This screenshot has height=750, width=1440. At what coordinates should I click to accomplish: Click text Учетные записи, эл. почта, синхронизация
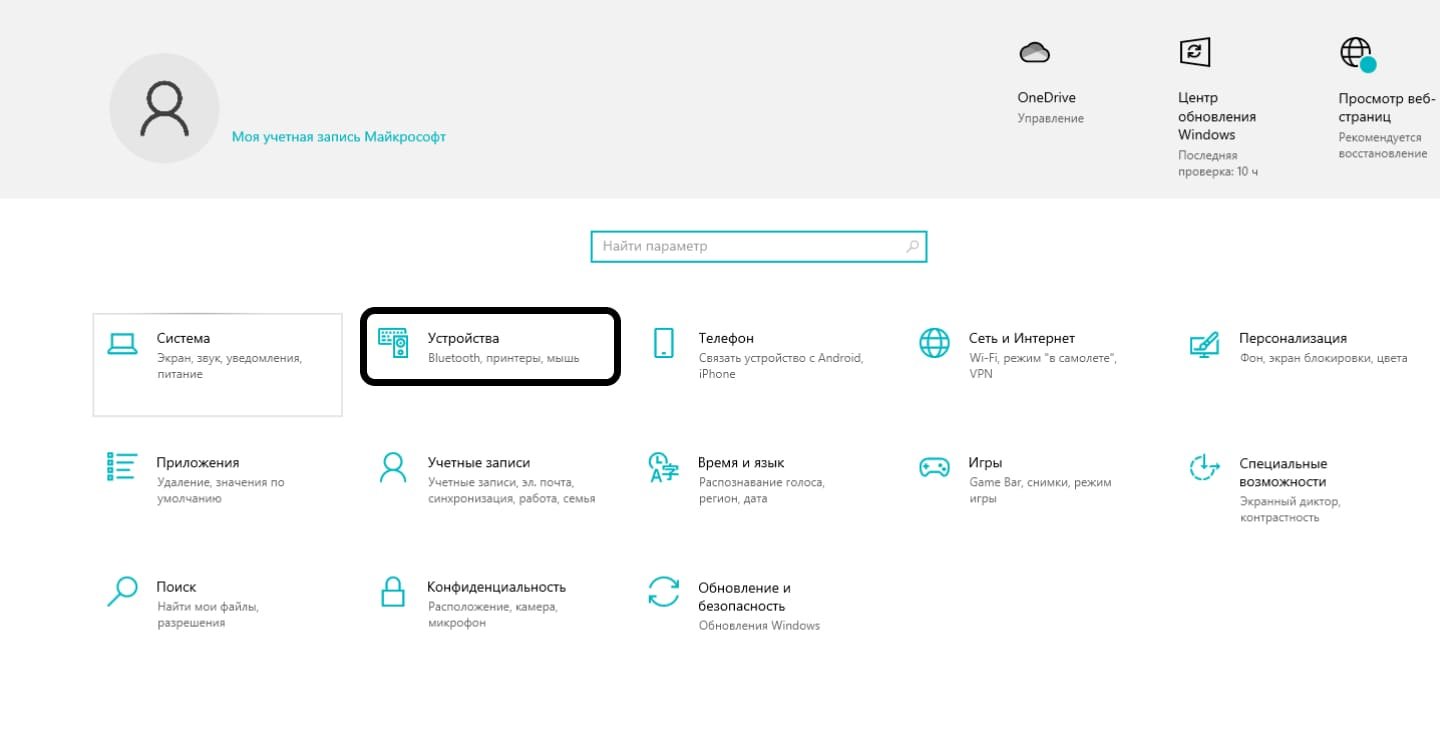point(511,490)
